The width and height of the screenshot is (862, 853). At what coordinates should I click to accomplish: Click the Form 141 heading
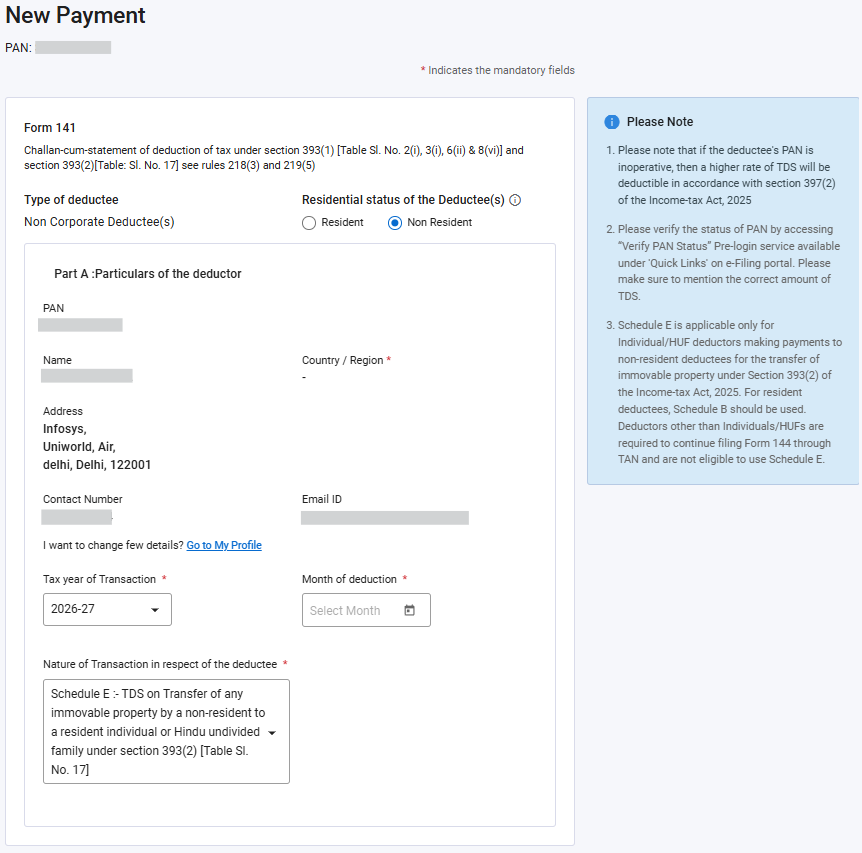pyautogui.click(x=49, y=128)
